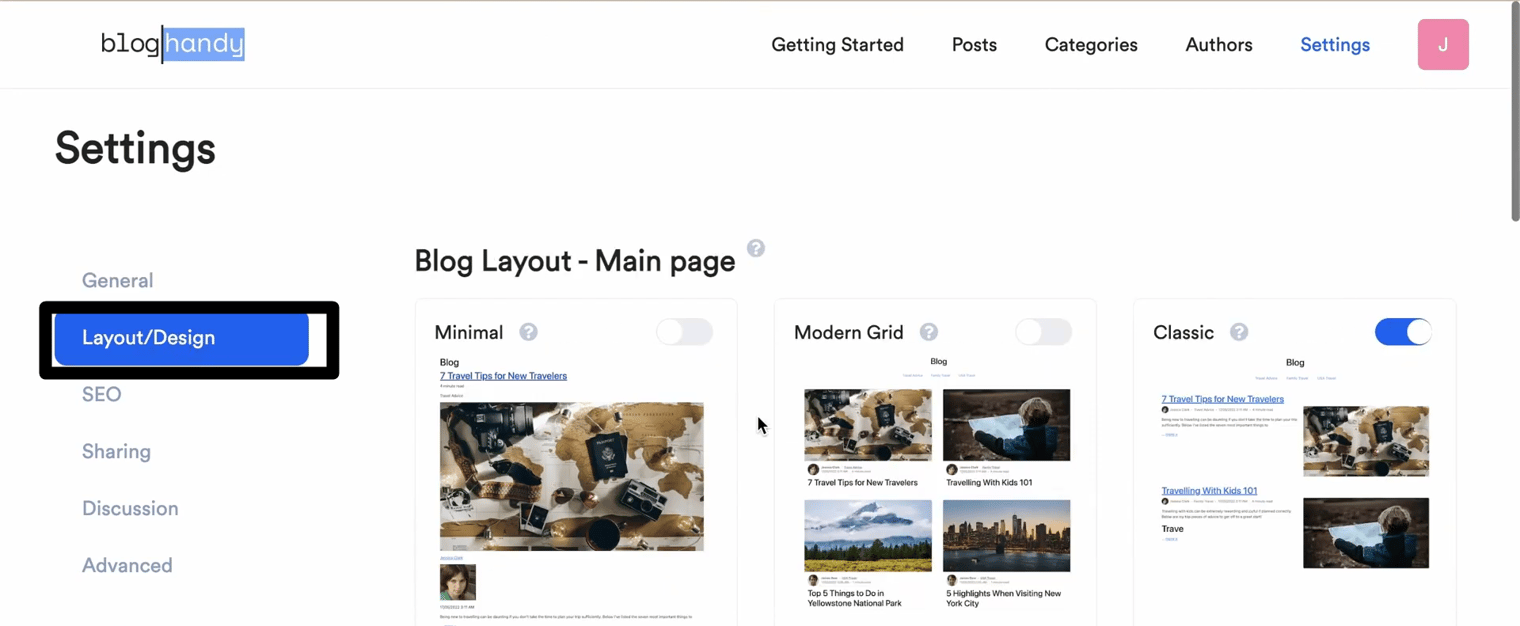Enable the Modern Grid layout toggle

pos(1043,332)
